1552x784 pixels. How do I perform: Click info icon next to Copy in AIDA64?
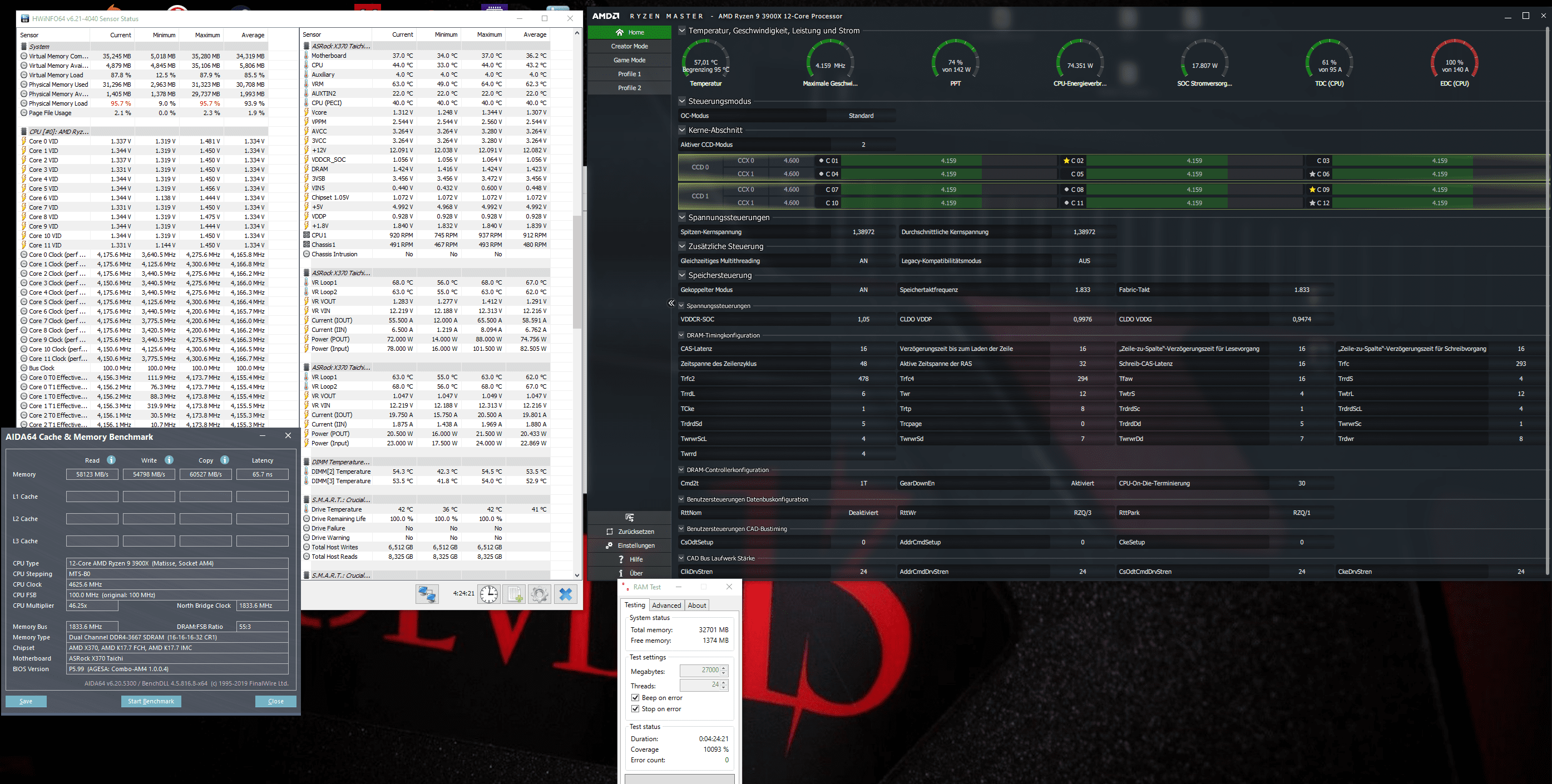(x=225, y=460)
